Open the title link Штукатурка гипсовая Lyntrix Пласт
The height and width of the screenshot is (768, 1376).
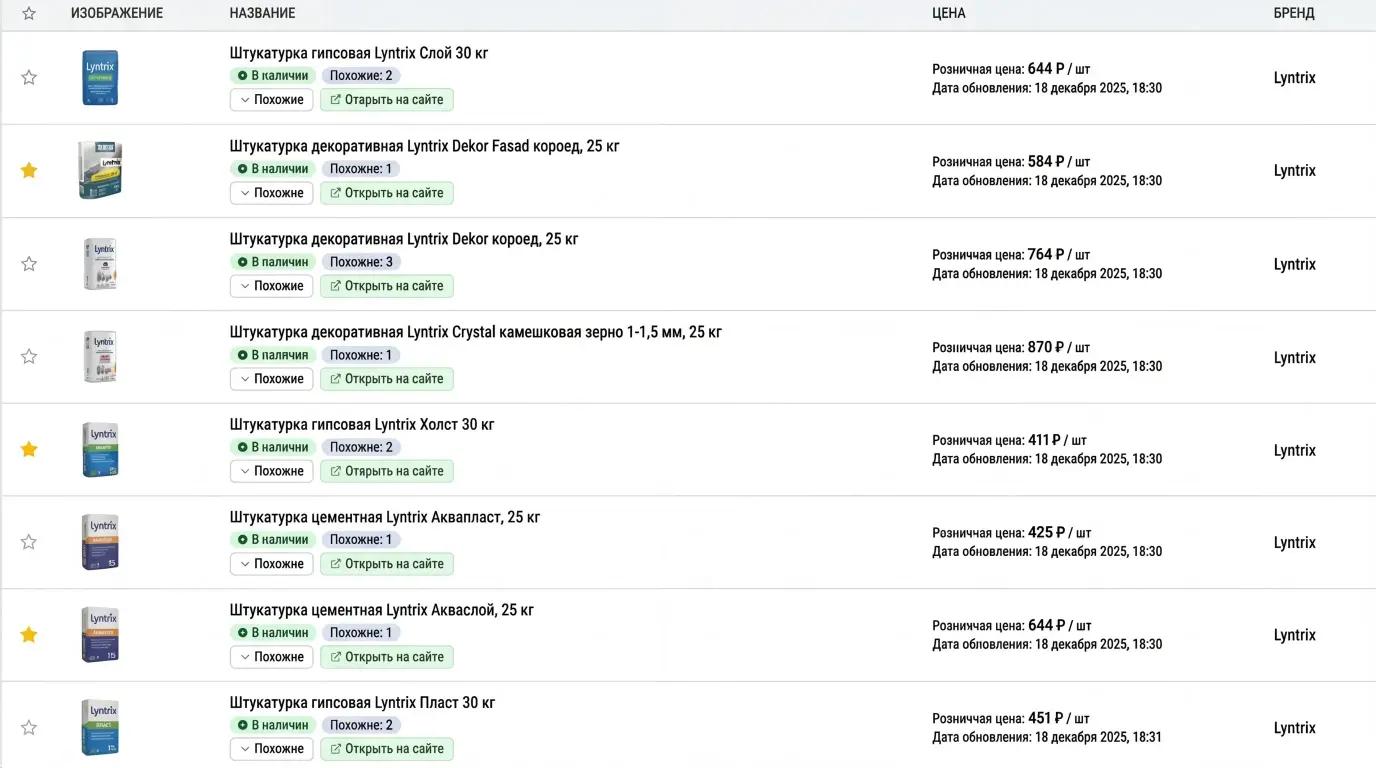click(362, 703)
